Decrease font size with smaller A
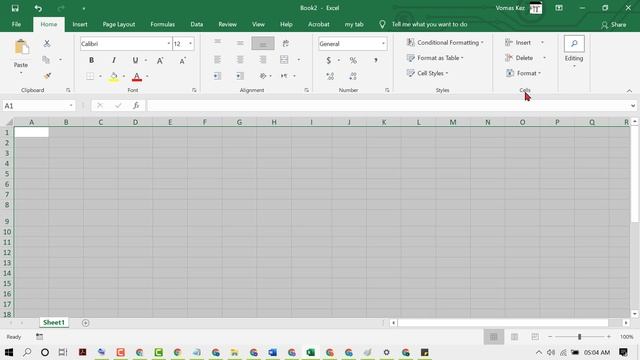The width and height of the screenshot is (640, 360). [x=182, y=60]
